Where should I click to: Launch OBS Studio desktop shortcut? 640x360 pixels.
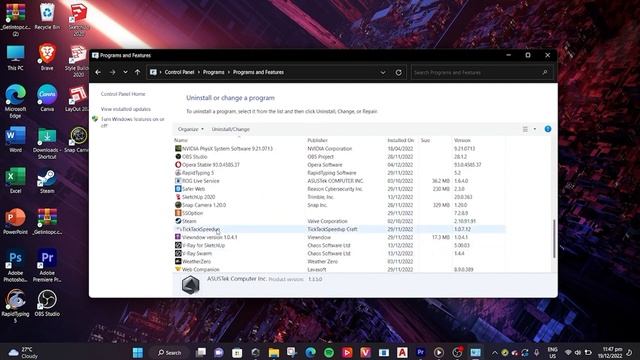tap(47, 303)
